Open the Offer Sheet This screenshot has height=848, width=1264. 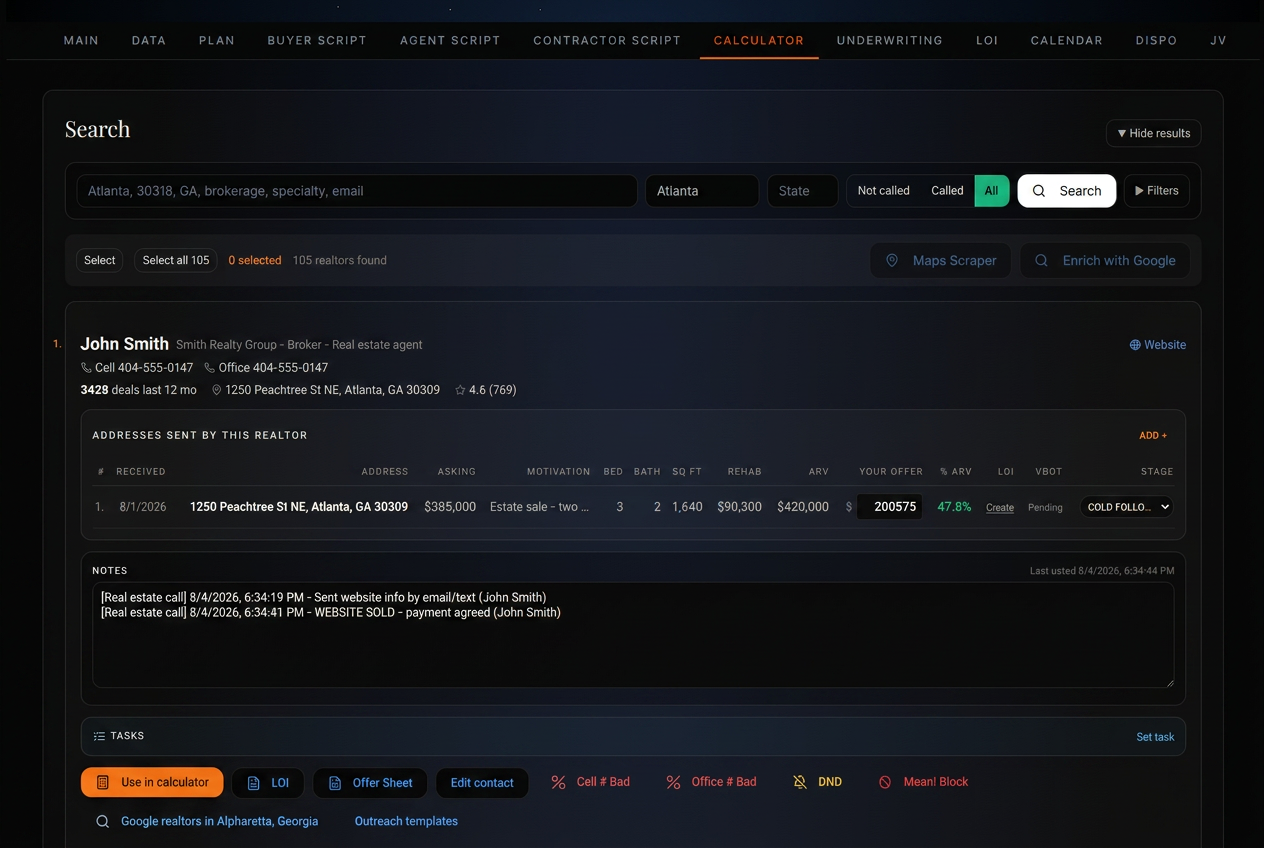click(x=370, y=783)
